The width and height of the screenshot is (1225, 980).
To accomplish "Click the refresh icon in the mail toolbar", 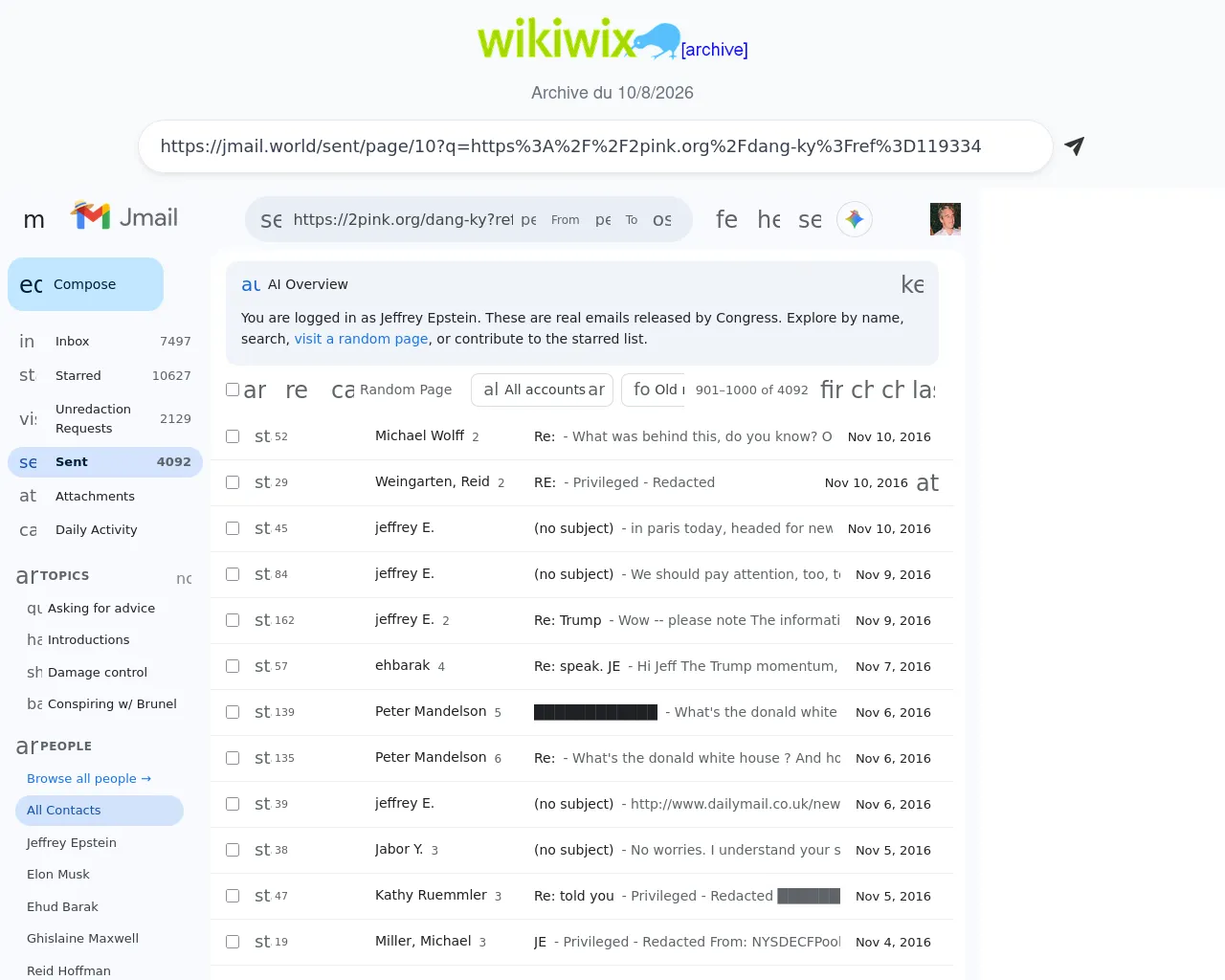I will (x=297, y=390).
